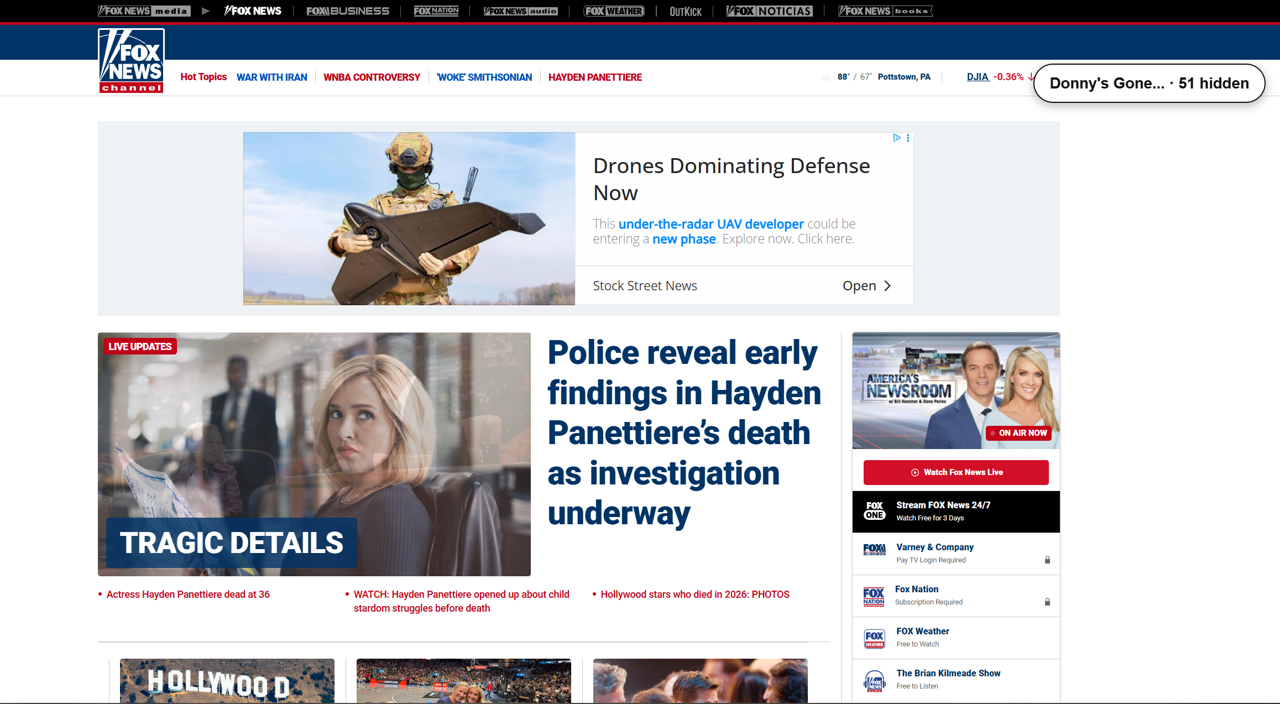Image resolution: width=1280 pixels, height=704 pixels.
Task: Open WATCH: Hayden Panettiere child stardom link
Action: [461, 601]
